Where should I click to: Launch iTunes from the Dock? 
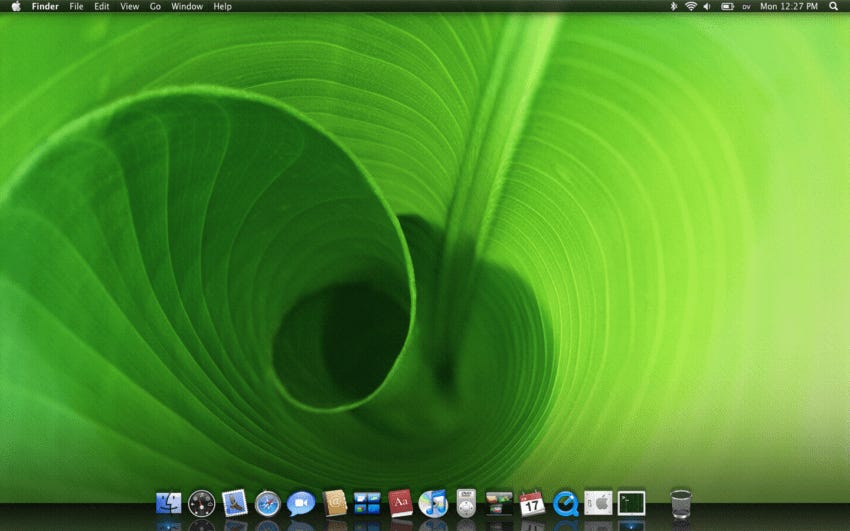click(x=433, y=503)
